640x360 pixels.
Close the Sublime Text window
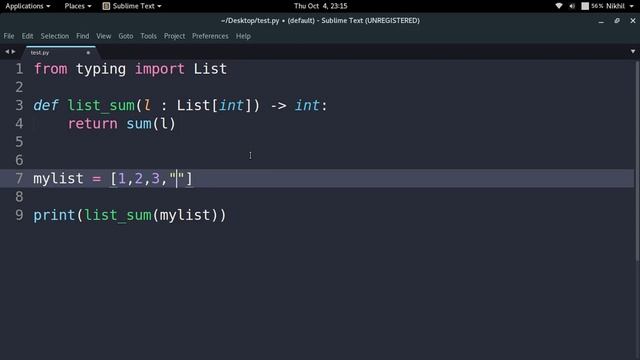[633, 21]
